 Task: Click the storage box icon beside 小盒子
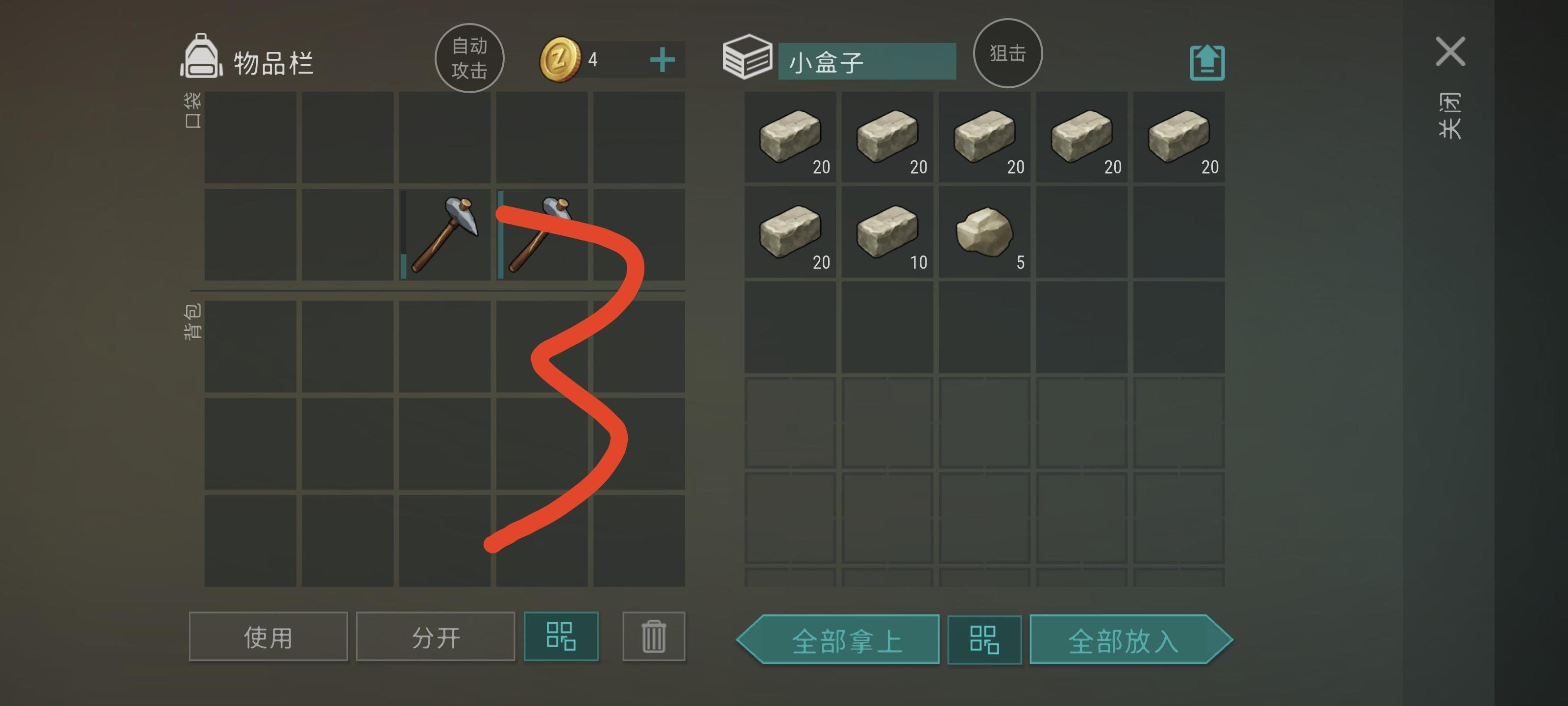[x=747, y=57]
